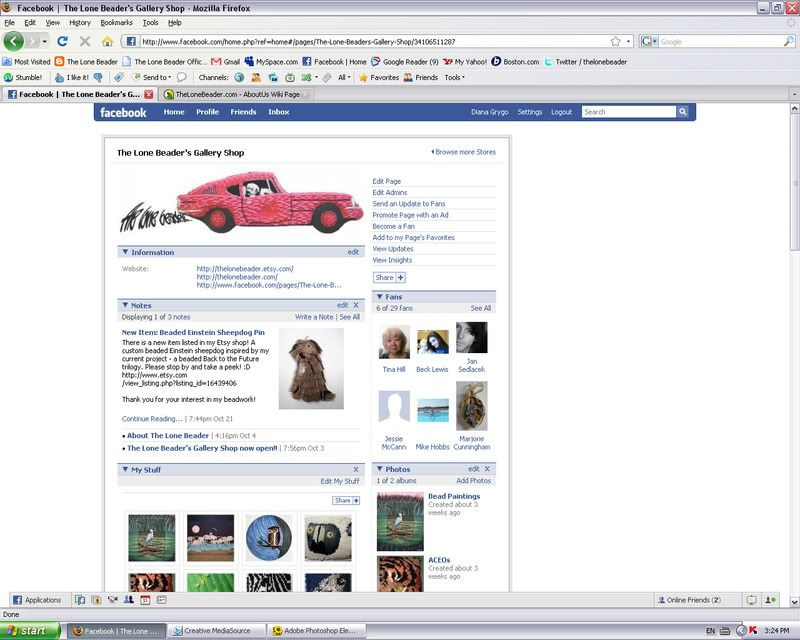Open the MySpace.com bookmark
Image resolution: width=800 pixels, height=640 pixels.
pyautogui.click(x=271, y=62)
